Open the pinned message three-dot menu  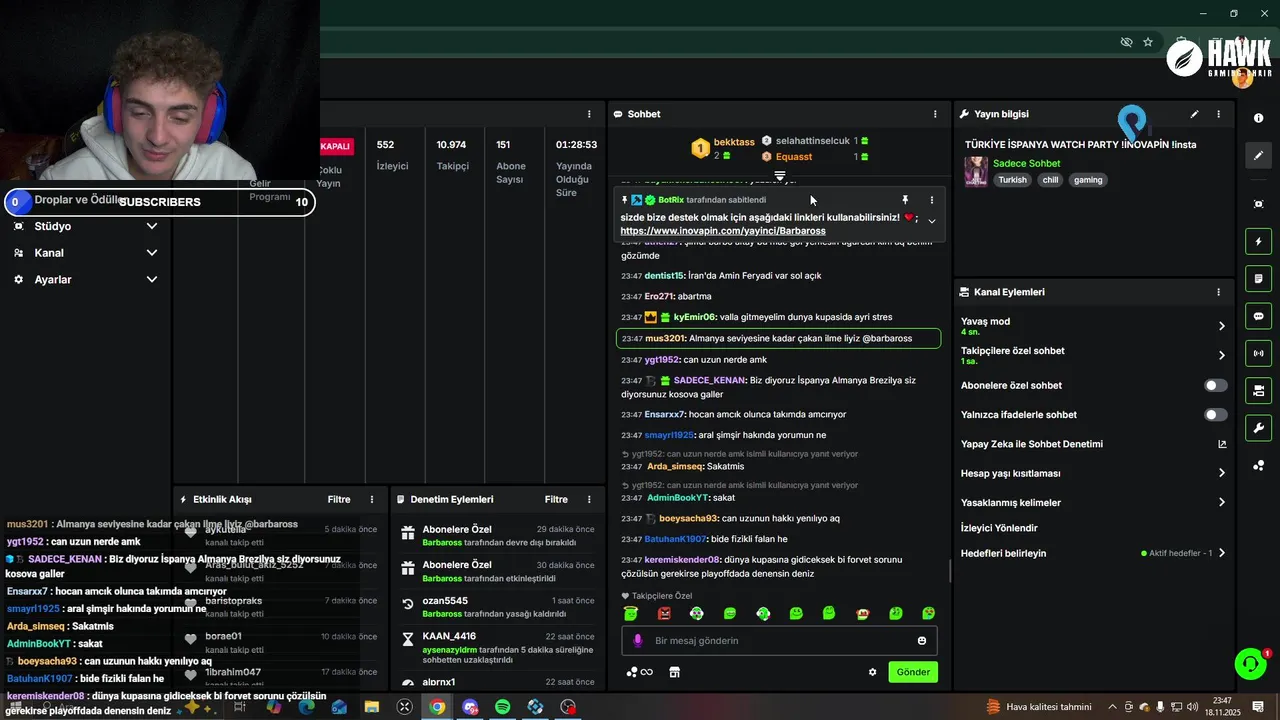tap(931, 200)
